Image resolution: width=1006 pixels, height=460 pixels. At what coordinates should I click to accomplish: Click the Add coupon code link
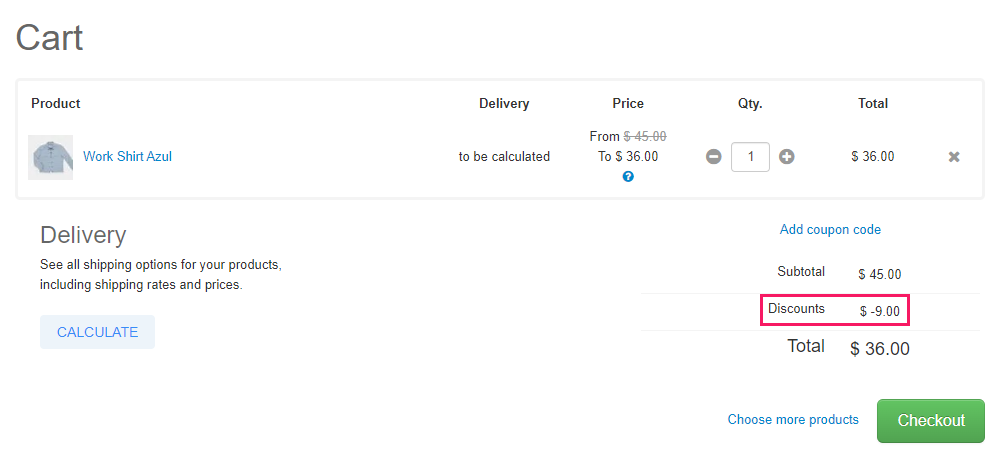(830, 230)
